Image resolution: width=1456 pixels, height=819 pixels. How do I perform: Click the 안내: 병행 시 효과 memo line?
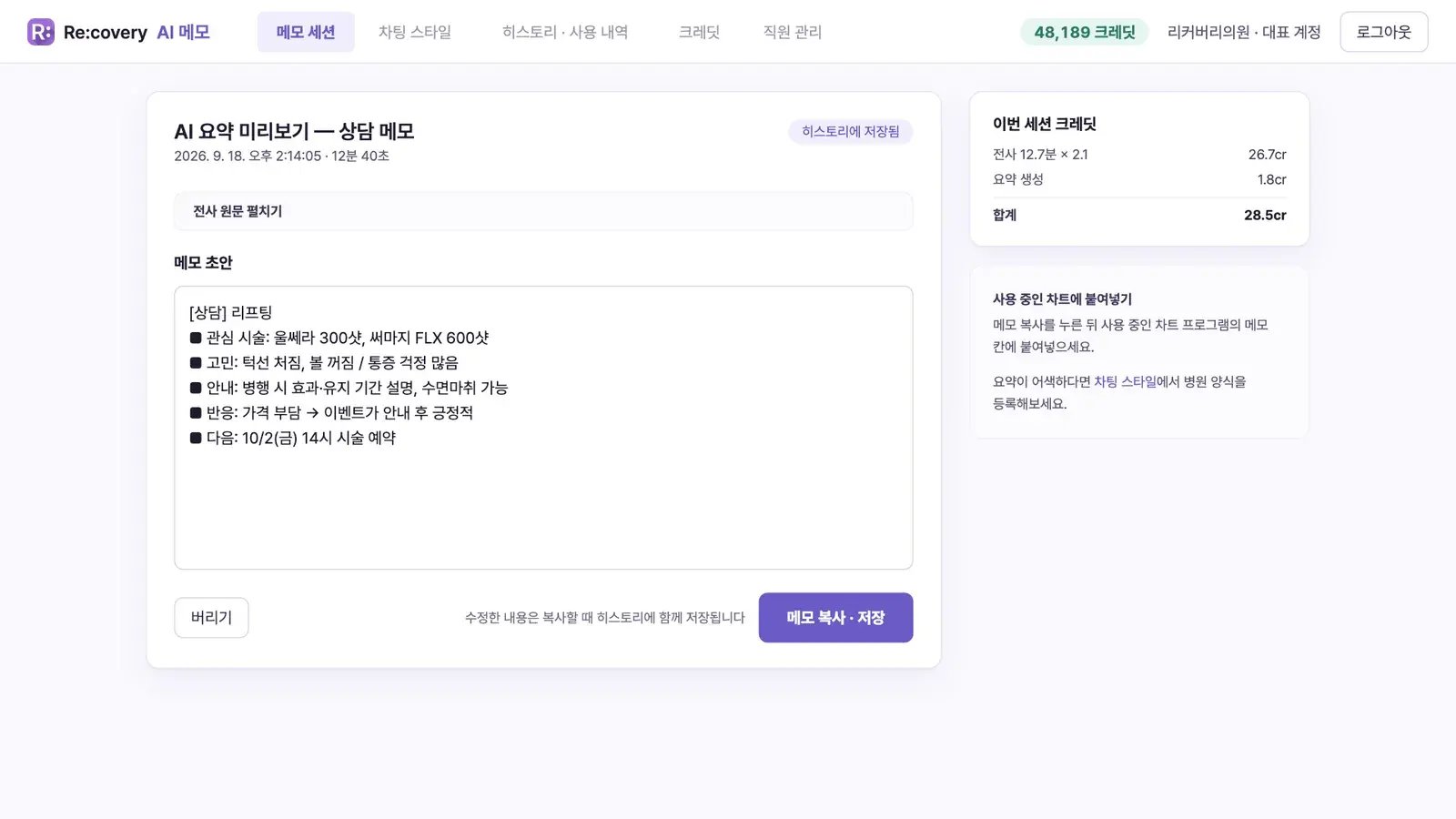[349, 388]
